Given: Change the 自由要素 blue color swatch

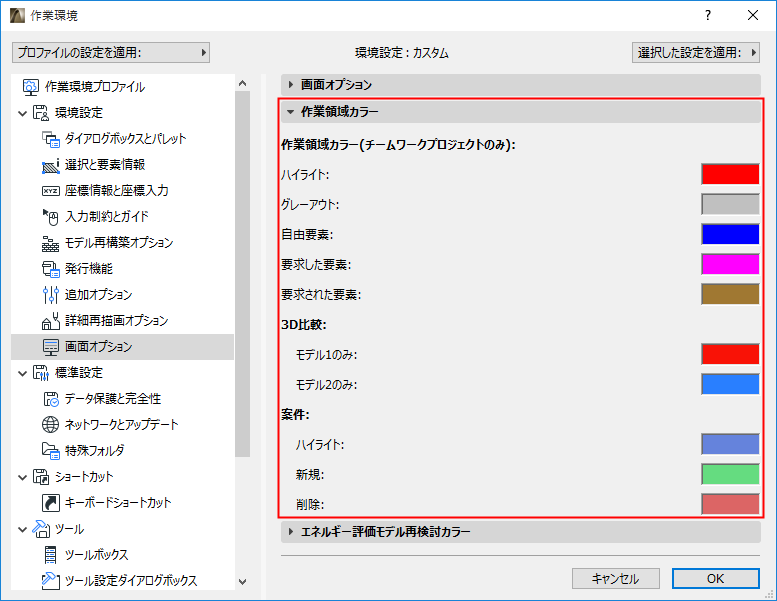Looking at the screenshot, I should (x=730, y=234).
